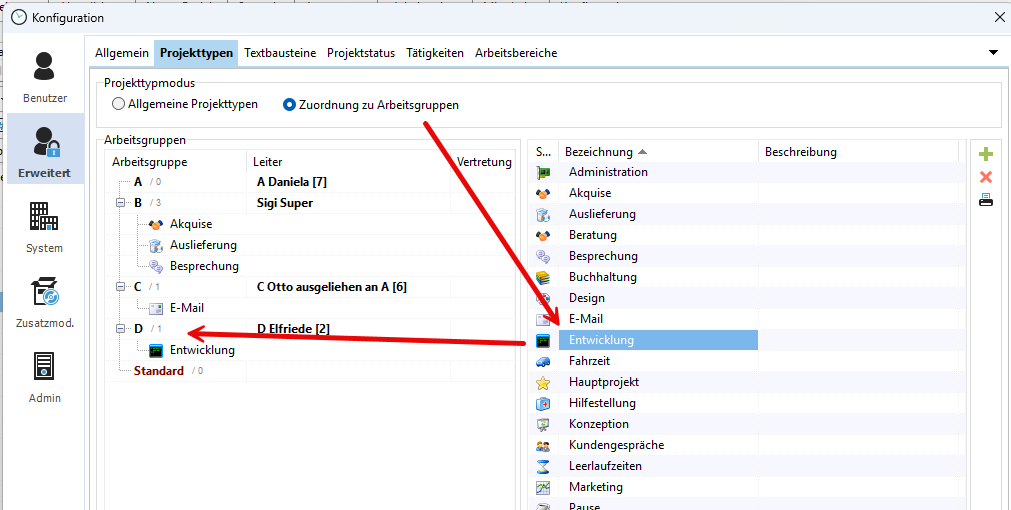Select the Erweitert sidebar icon
1011x510 pixels.
pos(45,151)
